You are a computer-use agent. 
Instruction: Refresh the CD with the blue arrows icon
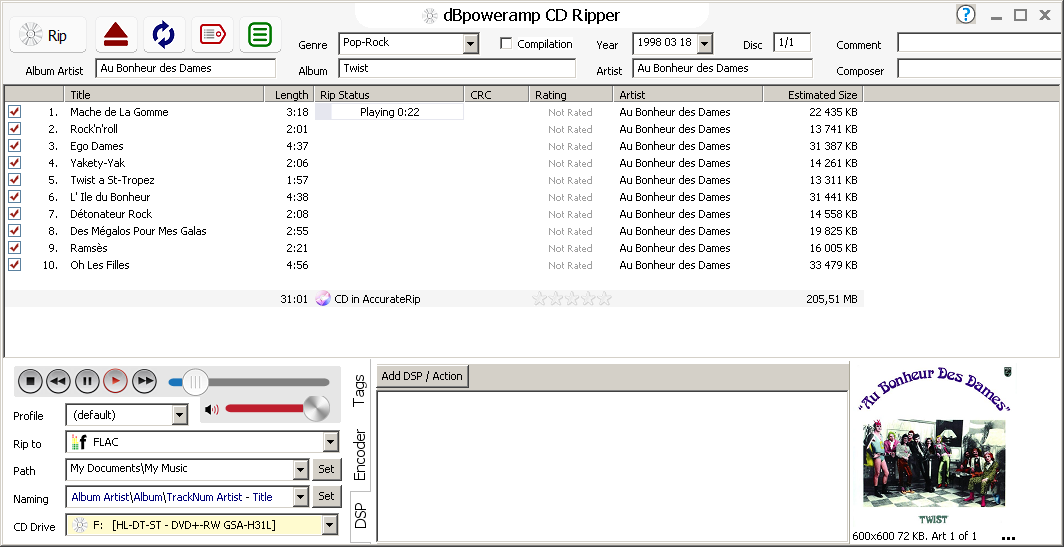coord(164,35)
